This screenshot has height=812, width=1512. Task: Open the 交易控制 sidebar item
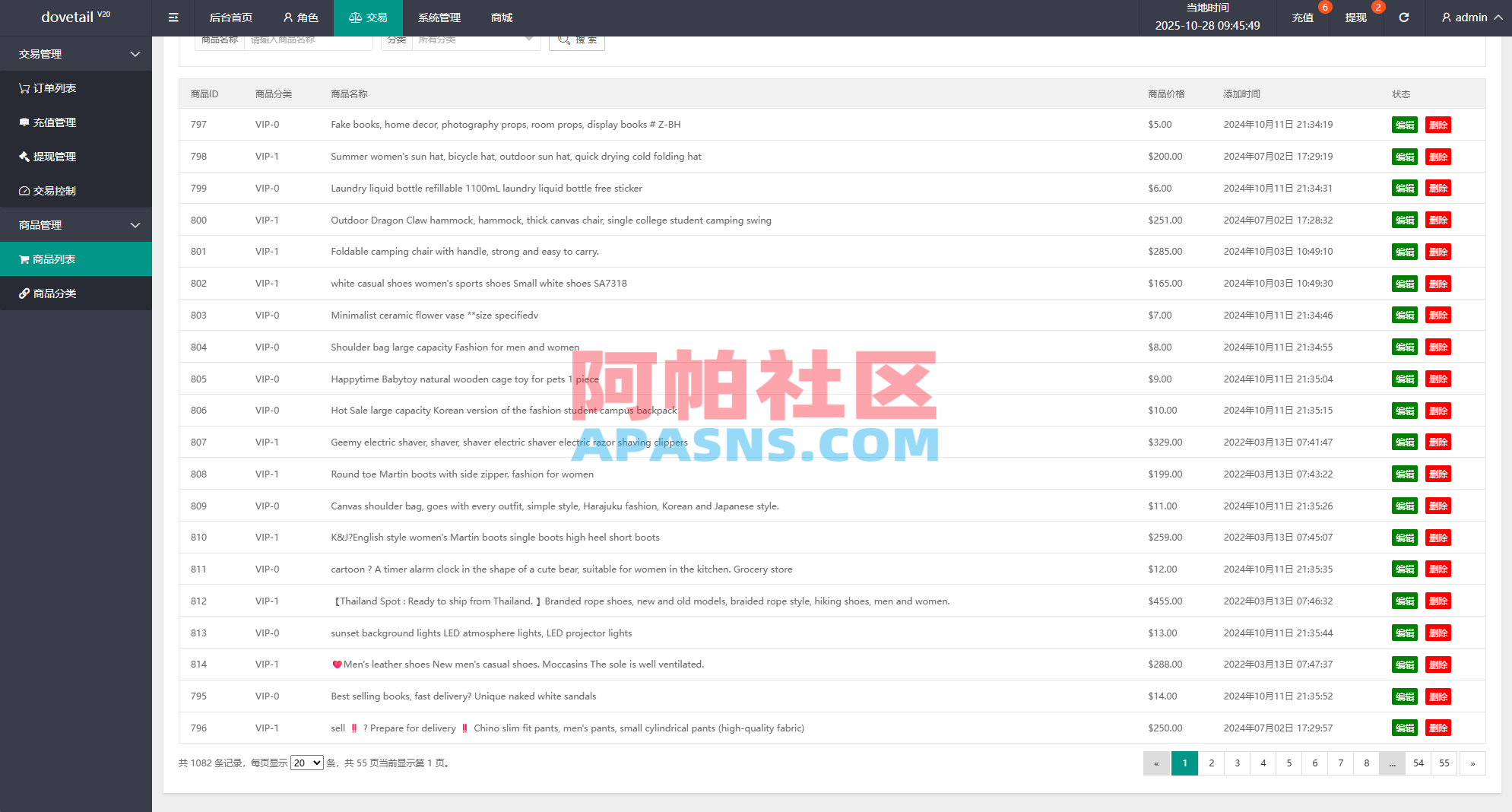(x=76, y=191)
